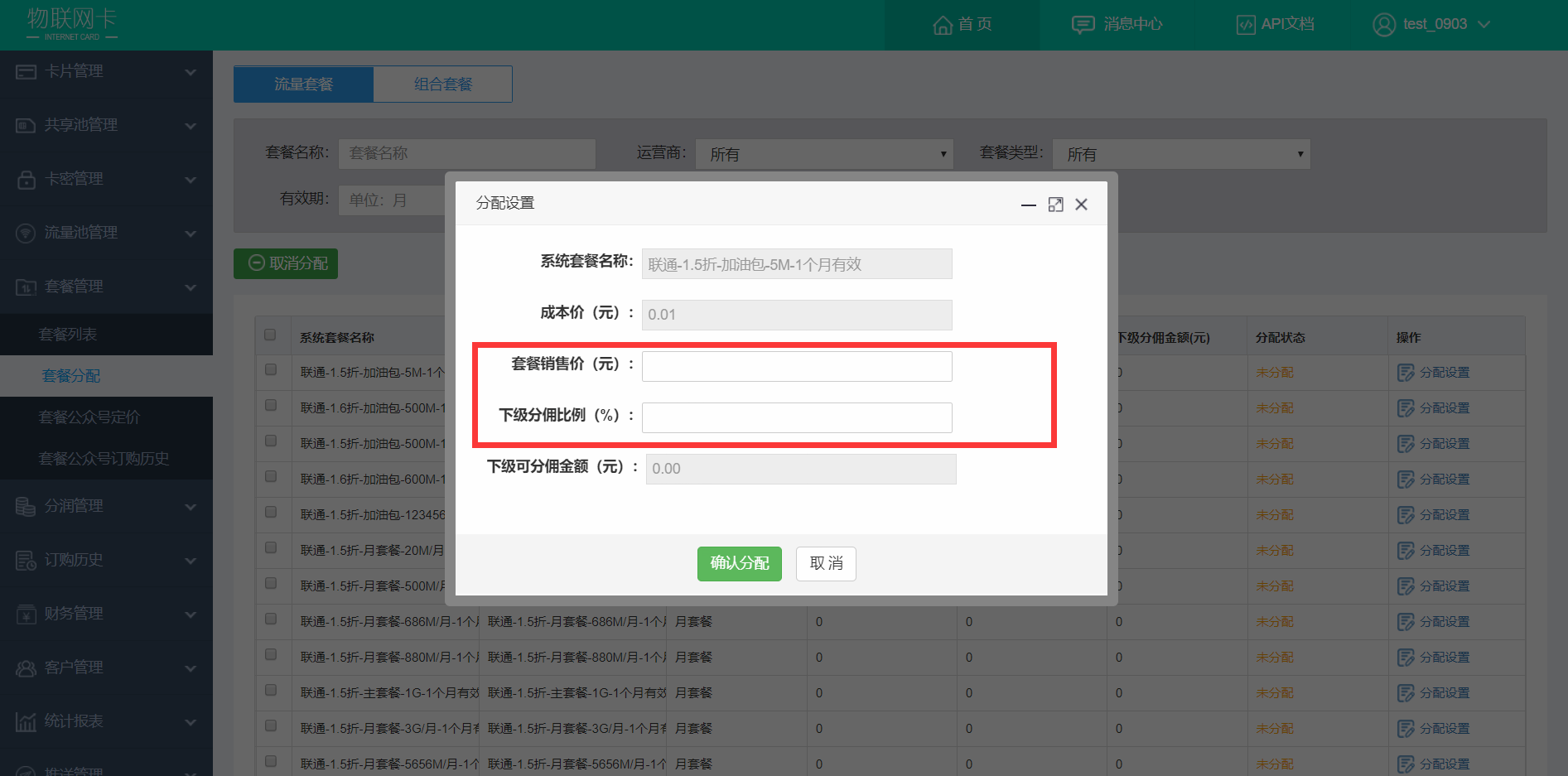This screenshot has width=1568, height=776.
Task: Click the 财务管理 sidebar icon
Action: pos(27,615)
